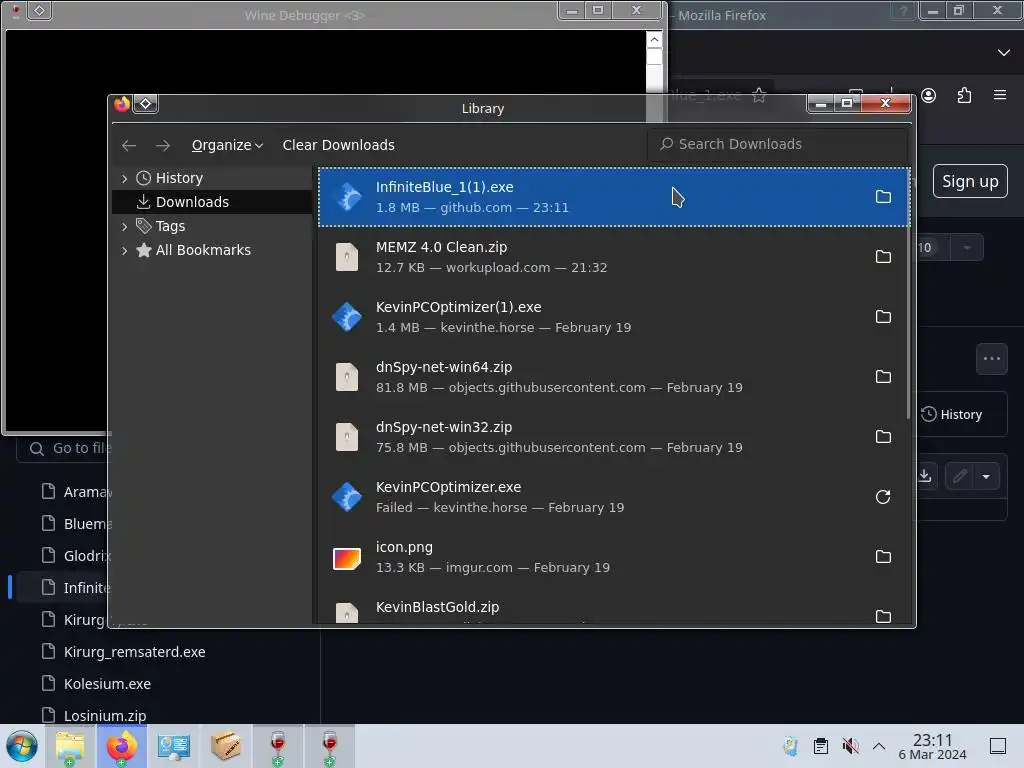Click the Go to file search box
This screenshot has width=1024, height=768.
(63, 448)
